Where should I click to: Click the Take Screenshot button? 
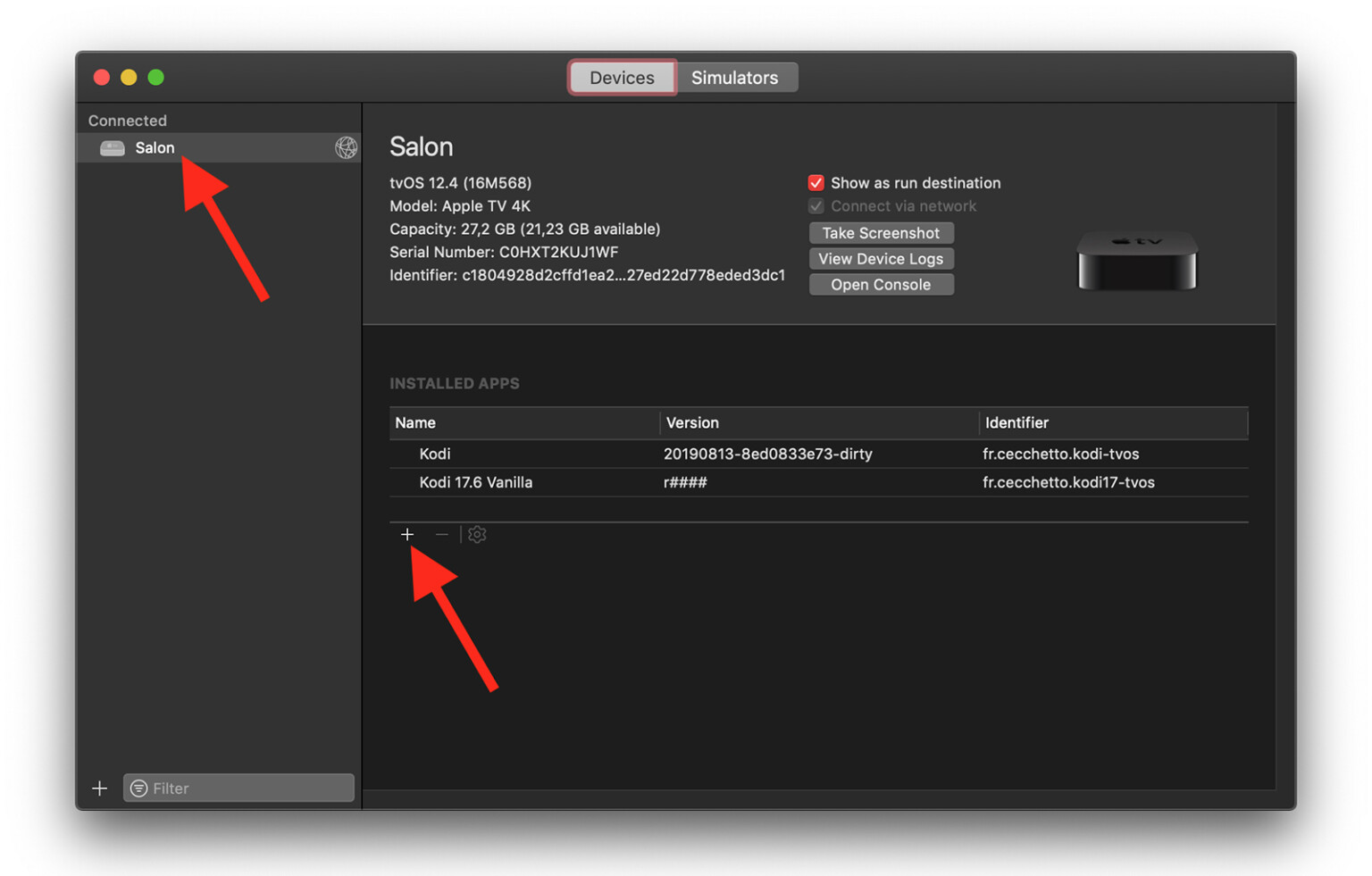[x=881, y=233]
